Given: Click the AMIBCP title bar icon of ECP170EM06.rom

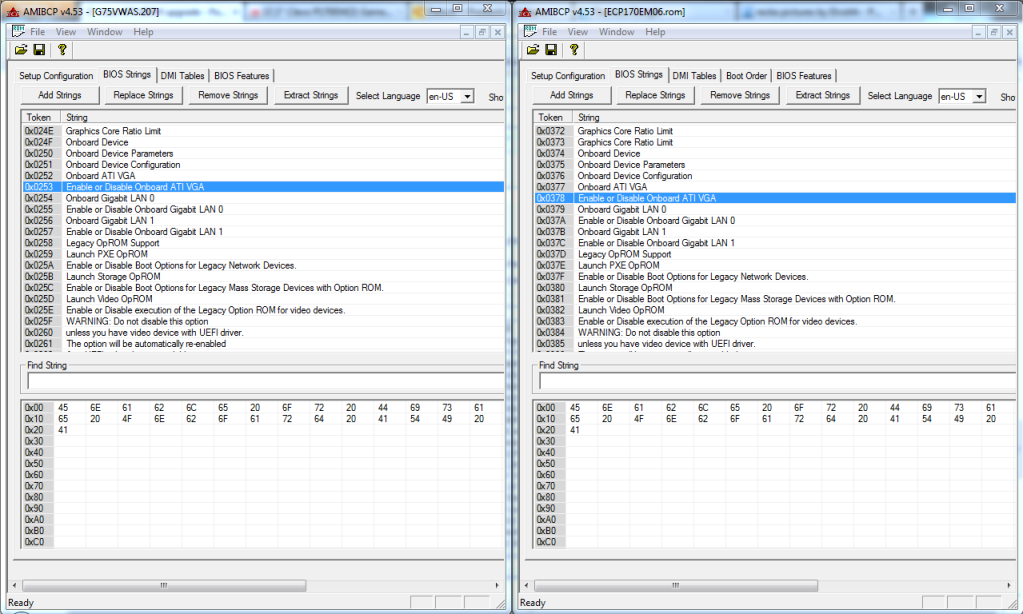Looking at the screenshot, I should [525, 12].
